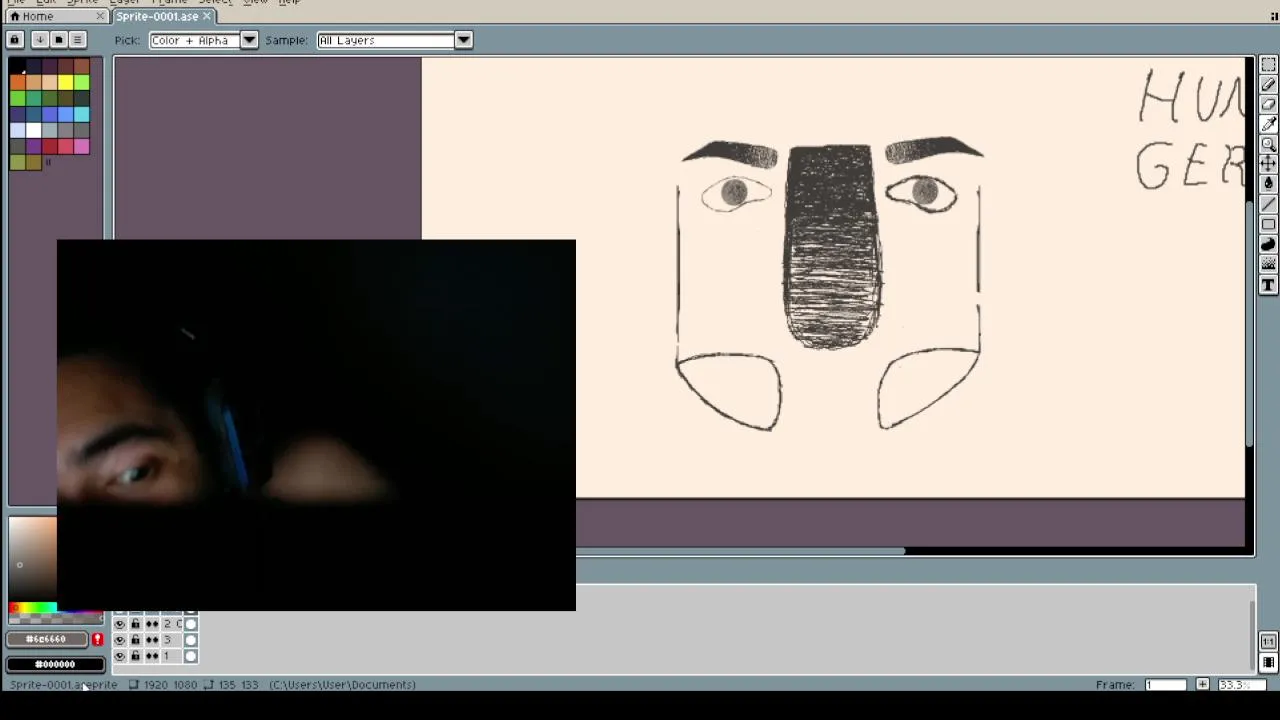Pick the white palette swatch
This screenshot has width=1280, height=720.
(x=33, y=130)
